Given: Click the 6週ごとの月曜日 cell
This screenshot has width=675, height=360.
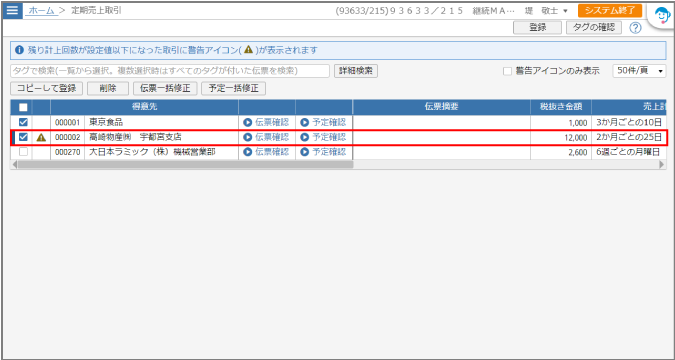Looking at the screenshot, I should (629, 152).
